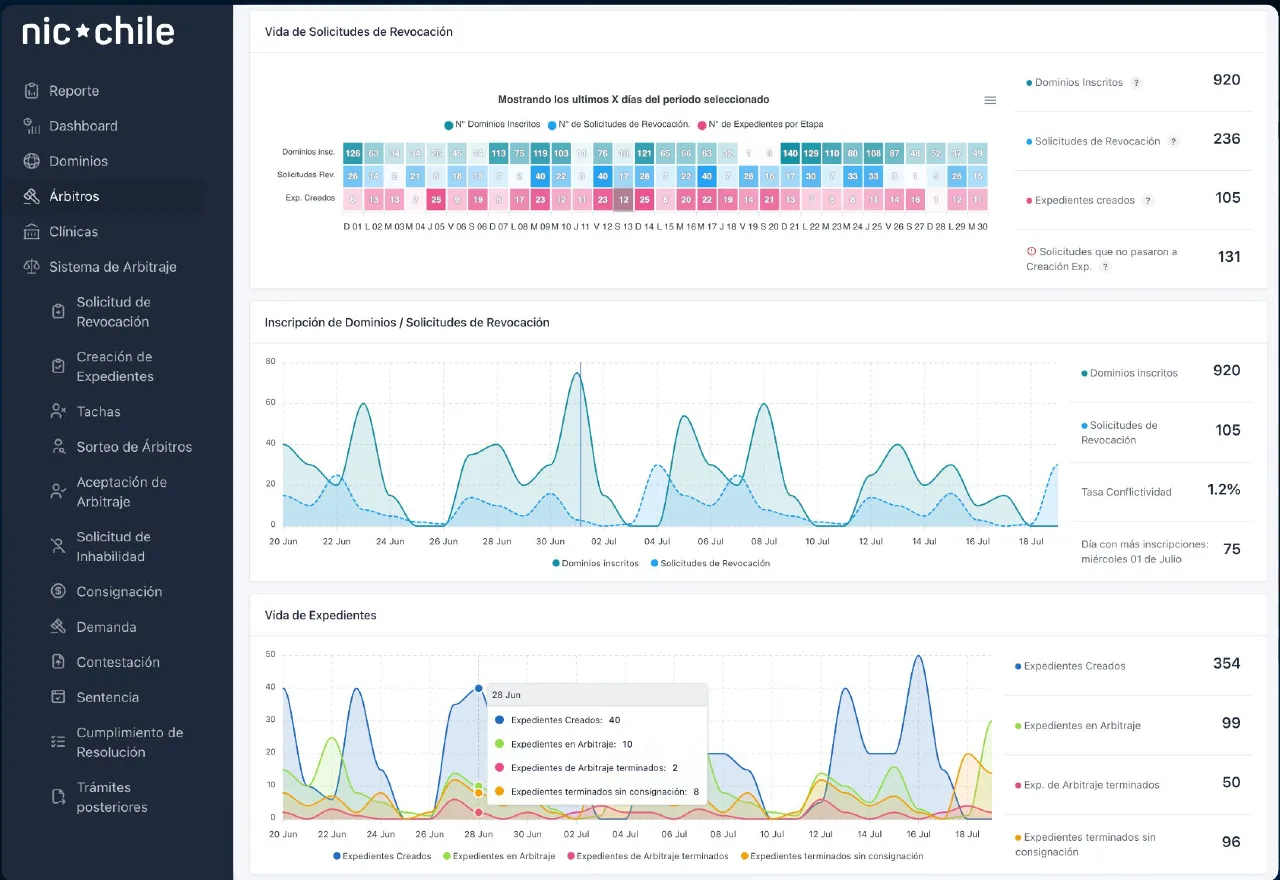Viewport: 1280px width, 880px height.
Task: Open heatmap chart hamburger menu
Action: click(x=990, y=100)
